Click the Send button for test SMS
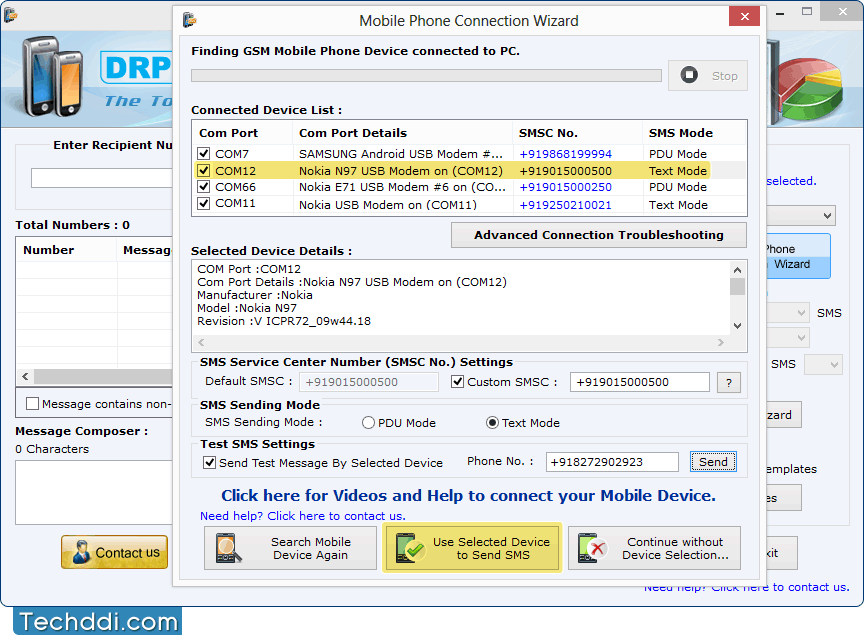The height and width of the screenshot is (635, 864). click(x=713, y=462)
